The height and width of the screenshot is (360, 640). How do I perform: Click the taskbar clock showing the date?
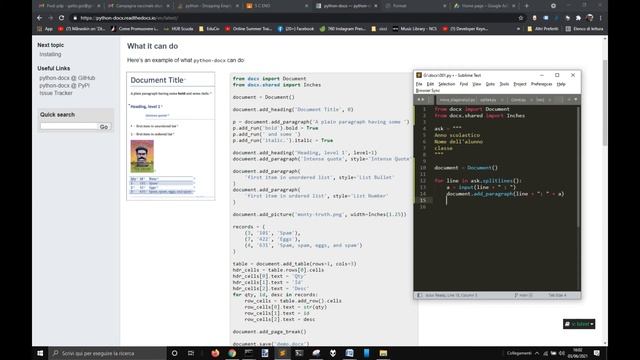[577, 353]
